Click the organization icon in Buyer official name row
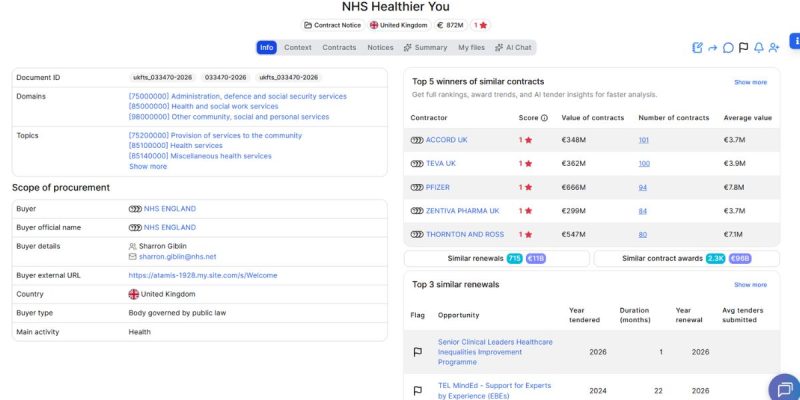 [135, 228]
